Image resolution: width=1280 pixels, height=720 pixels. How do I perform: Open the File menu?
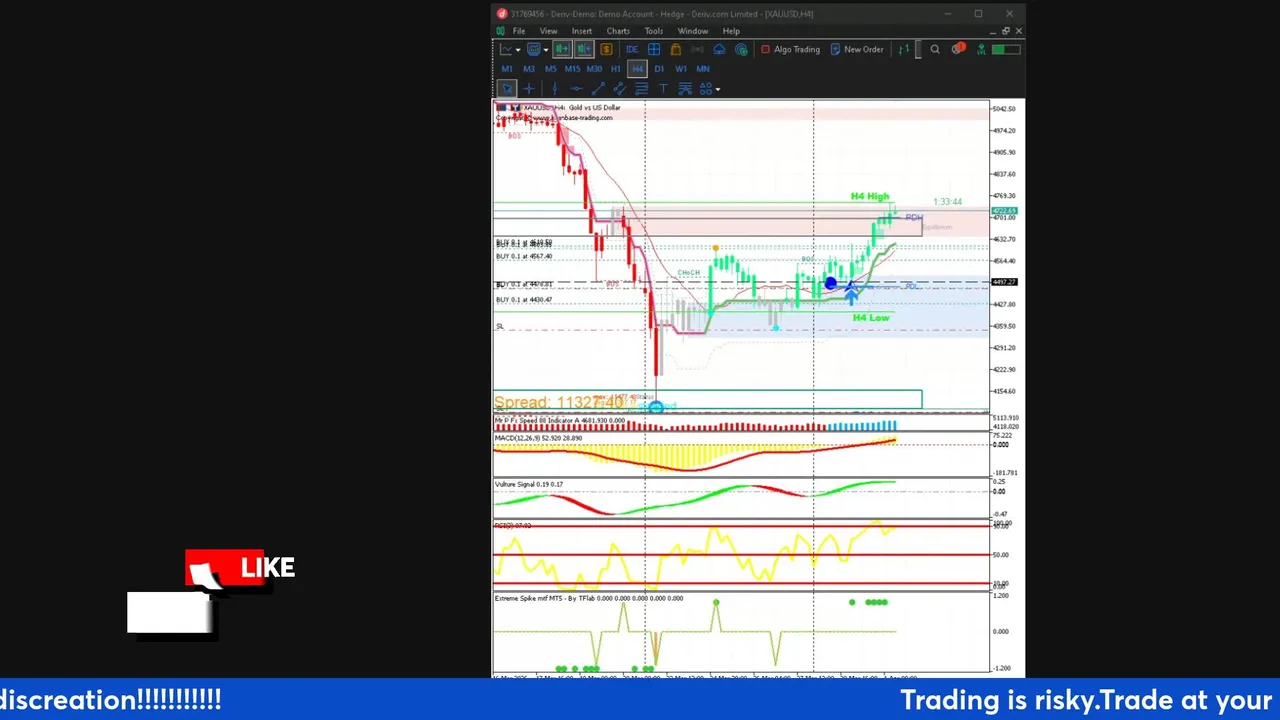pyautogui.click(x=519, y=31)
